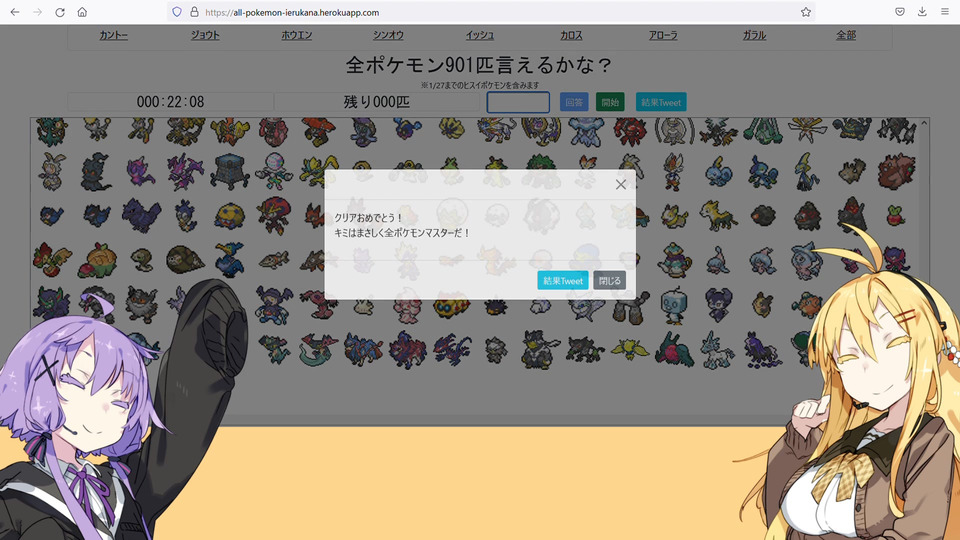Open the browser home page icon
Viewport: 960px width, 540px height.
82,12
